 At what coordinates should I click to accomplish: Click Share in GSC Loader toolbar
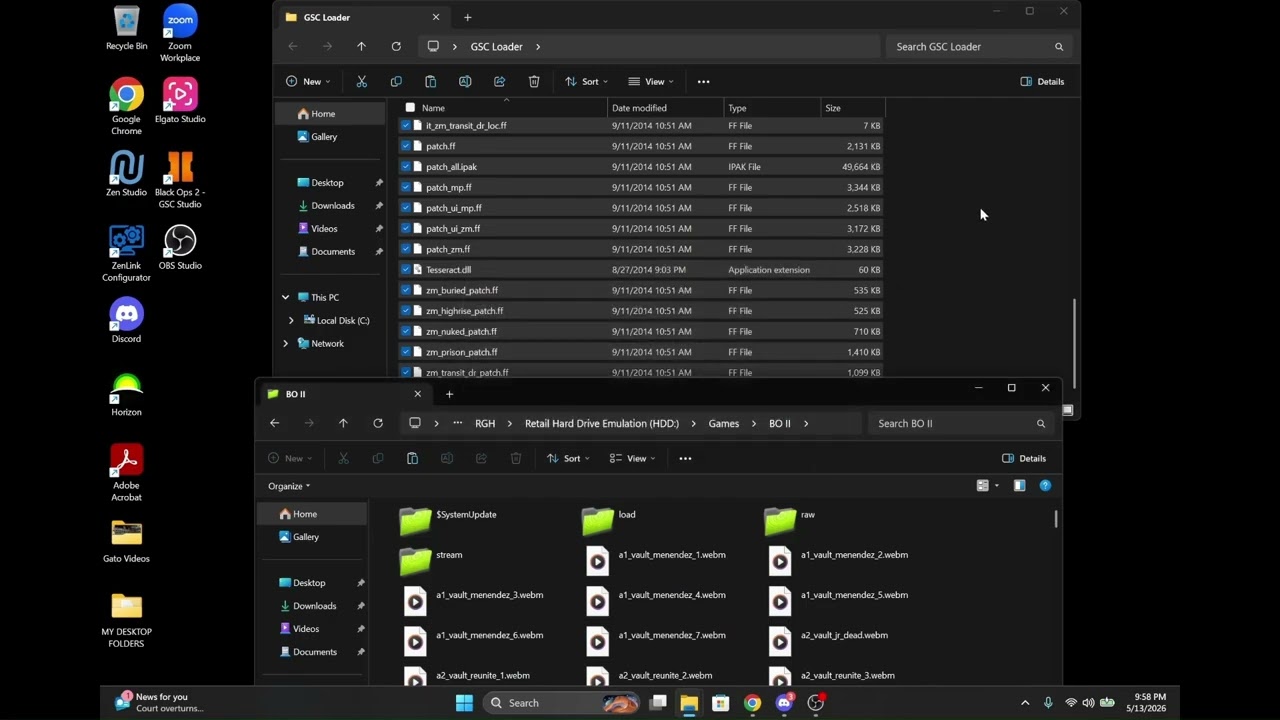pos(499,82)
